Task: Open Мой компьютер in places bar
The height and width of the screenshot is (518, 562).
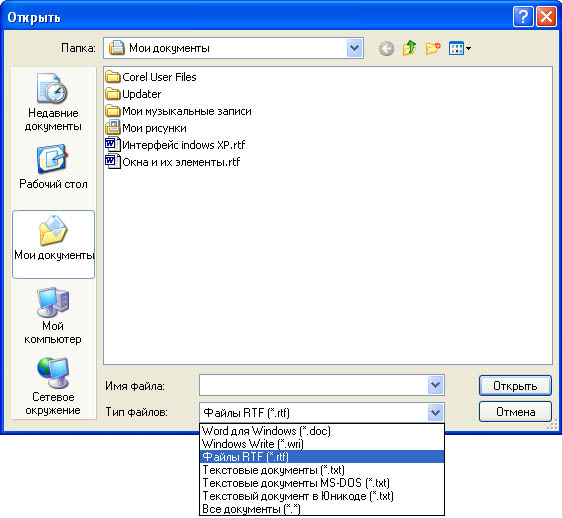Action: (x=53, y=316)
